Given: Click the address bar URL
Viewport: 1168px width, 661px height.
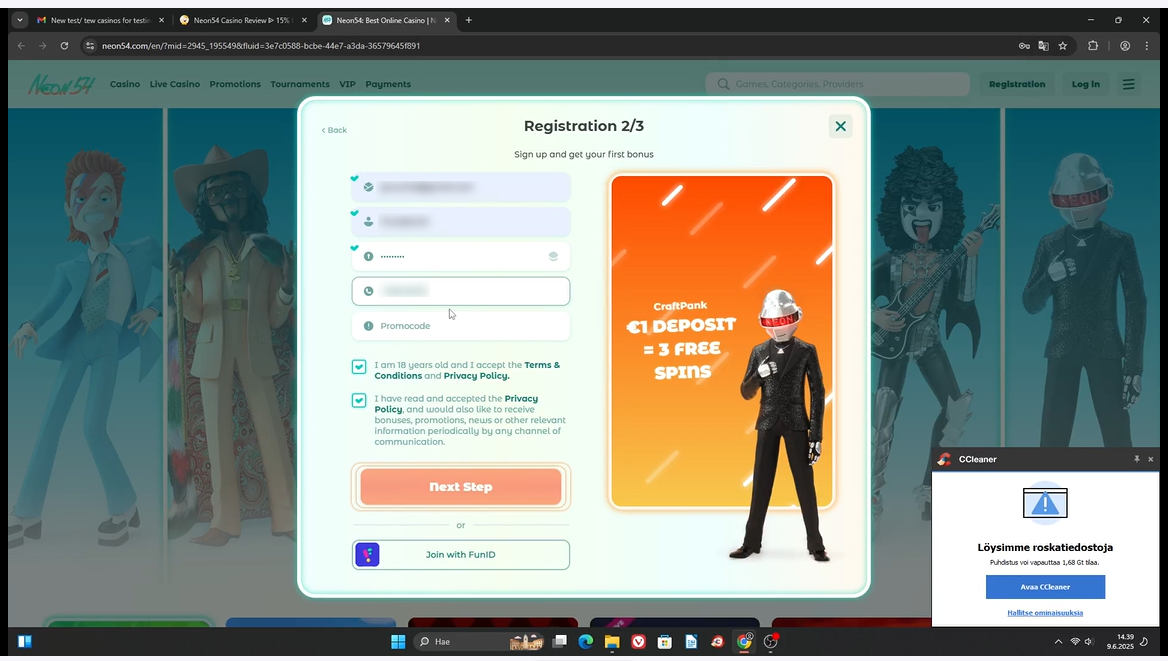Looking at the screenshot, I should 261,45.
